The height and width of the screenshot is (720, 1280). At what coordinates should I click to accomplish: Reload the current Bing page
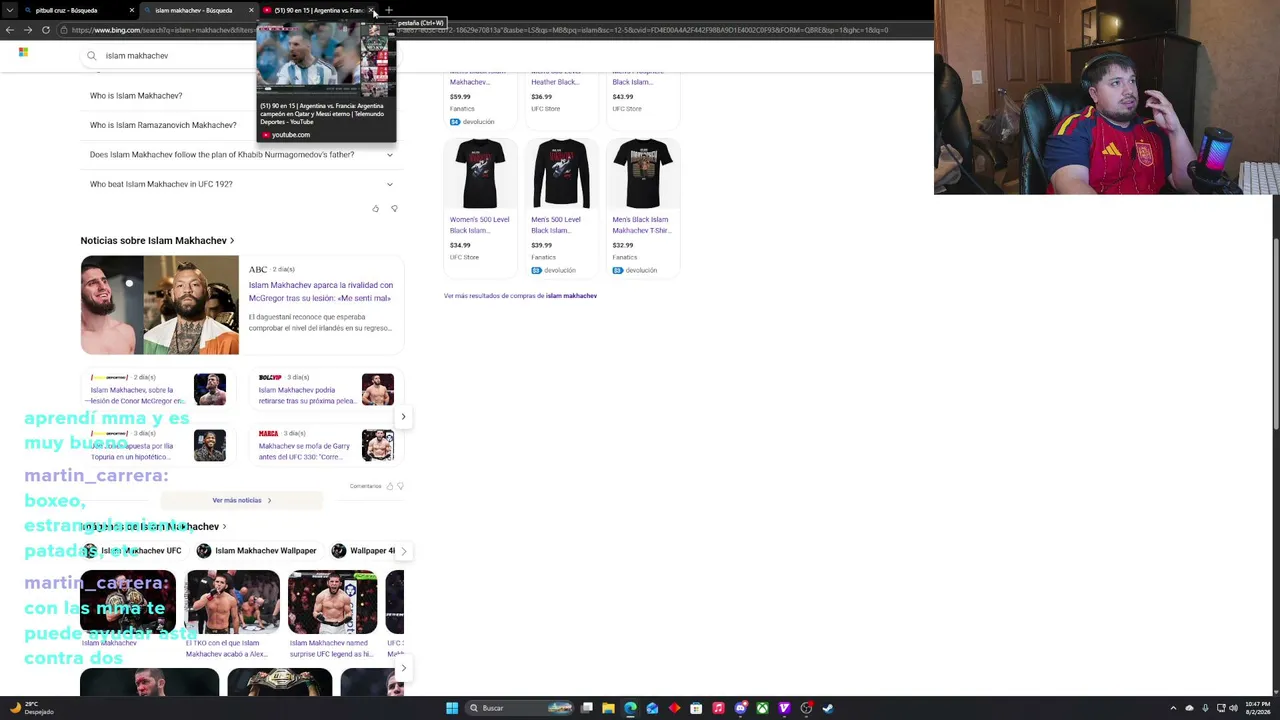point(46,30)
